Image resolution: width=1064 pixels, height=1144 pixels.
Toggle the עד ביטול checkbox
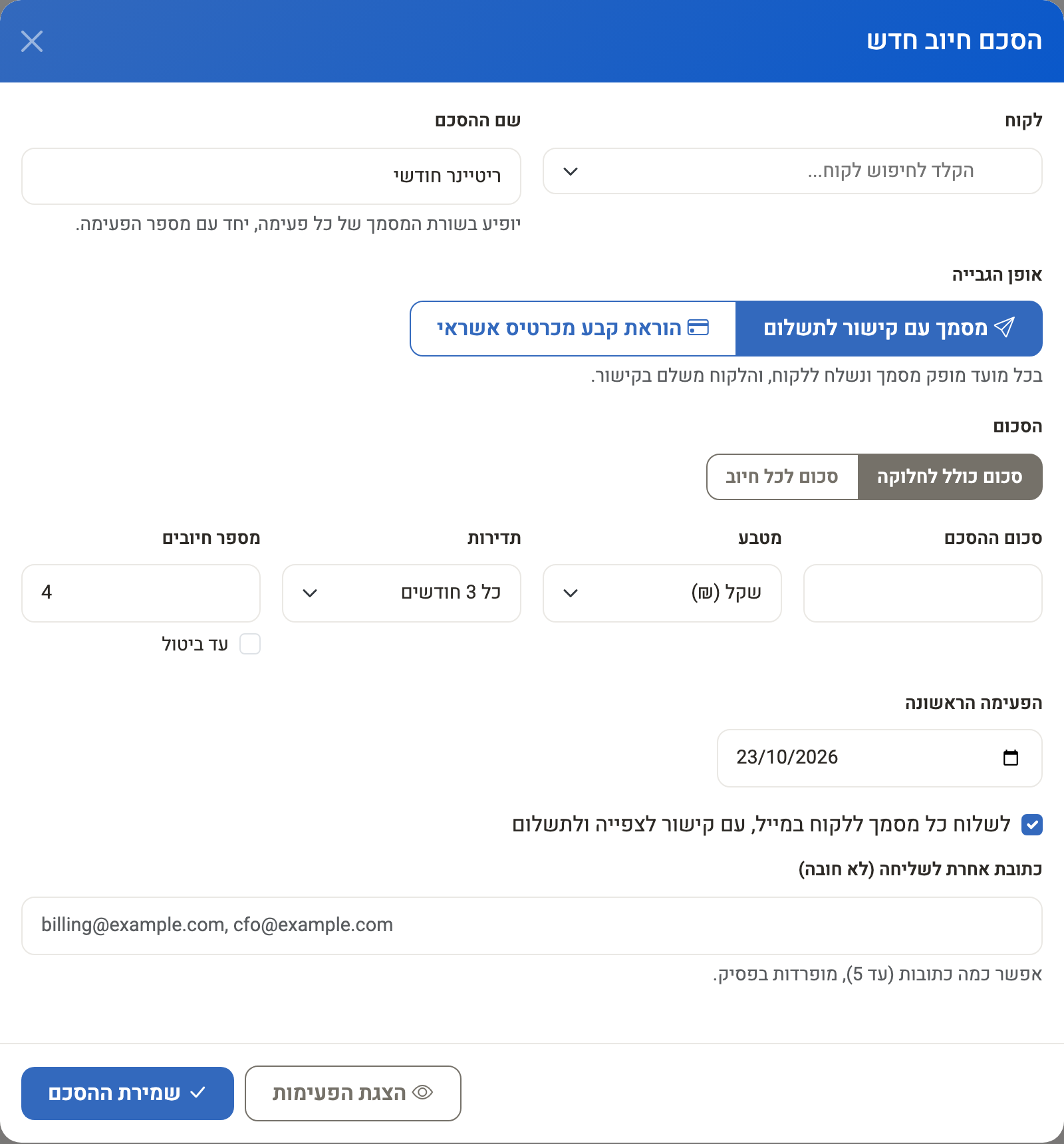point(250,644)
